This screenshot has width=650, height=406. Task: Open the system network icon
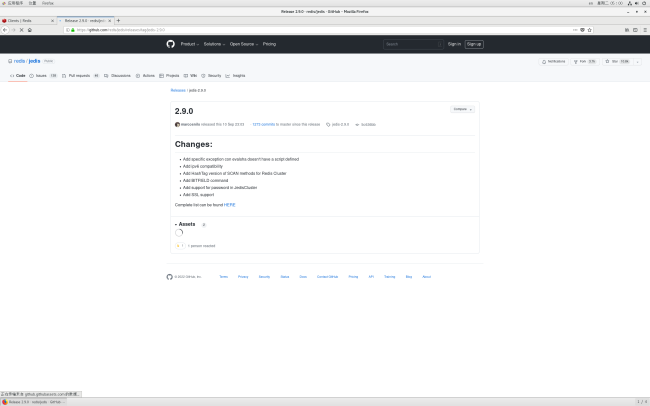(x=630, y=3)
